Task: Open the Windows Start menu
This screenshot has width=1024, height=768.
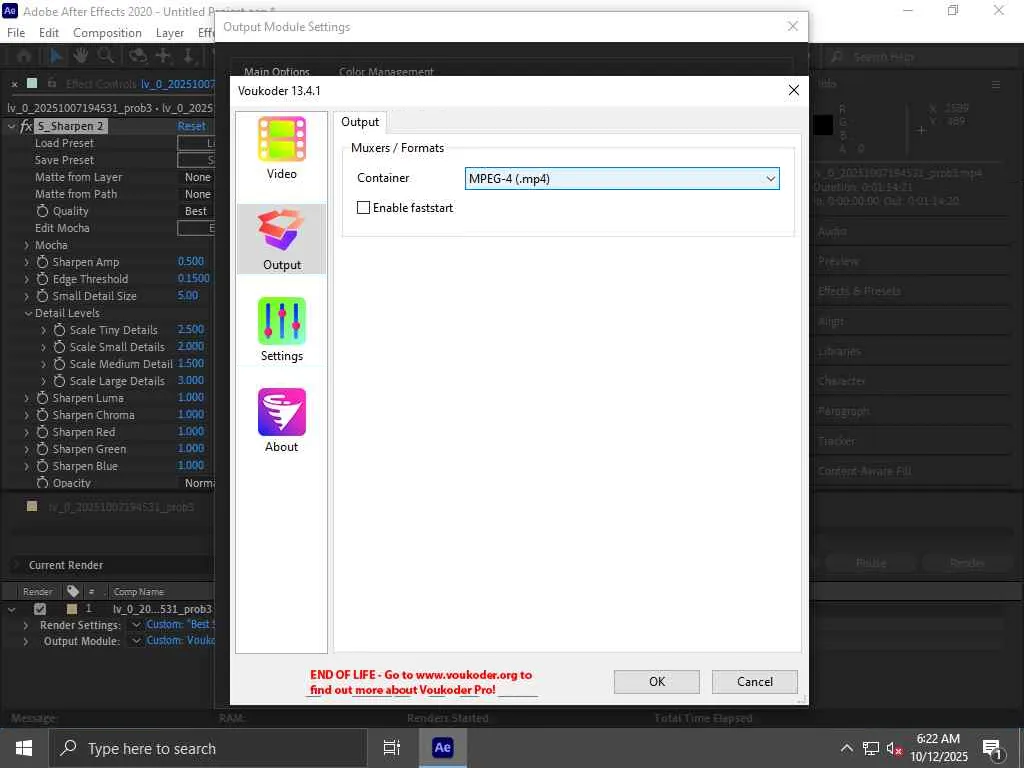Action: click(24, 748)
